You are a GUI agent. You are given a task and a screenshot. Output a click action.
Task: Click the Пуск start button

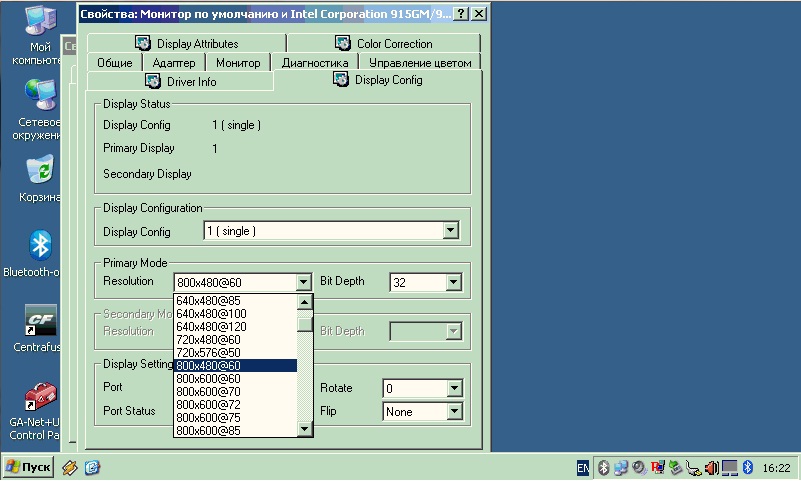(29, 467)
